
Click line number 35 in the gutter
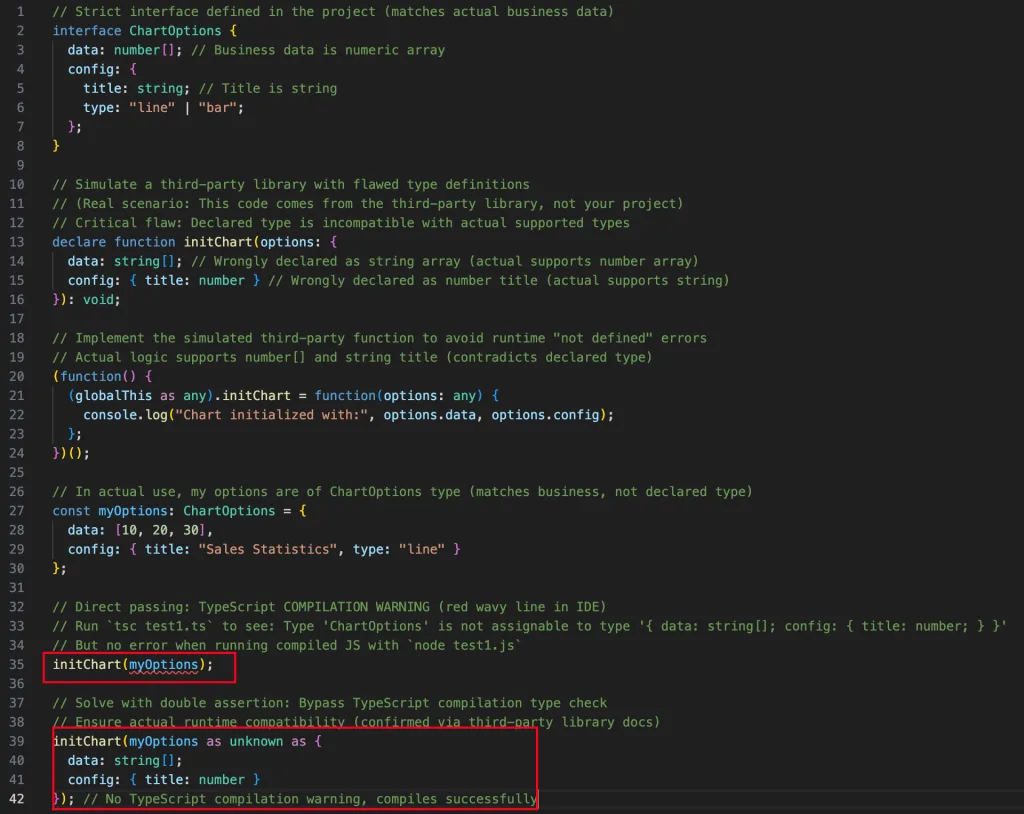tap(16, 664)
